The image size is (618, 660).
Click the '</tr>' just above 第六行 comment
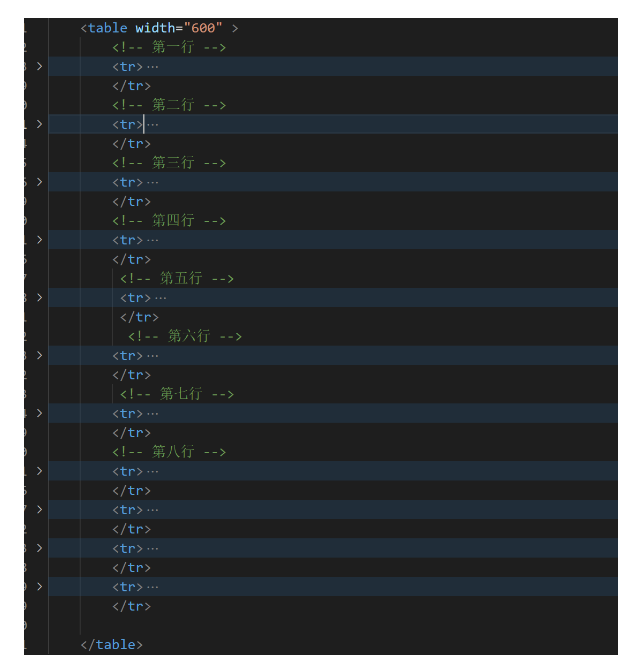(x=139, y=317)
